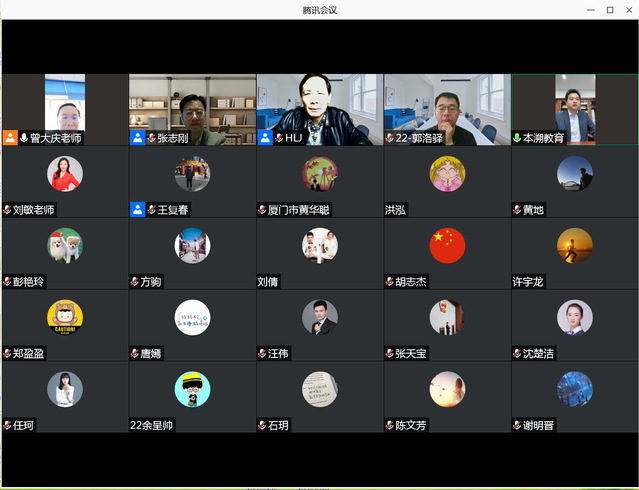Click the blue co-host badge beside 张志刚
Image resolution: width=639 pixels, height=490 pixels.
click(x=137, y=138)
